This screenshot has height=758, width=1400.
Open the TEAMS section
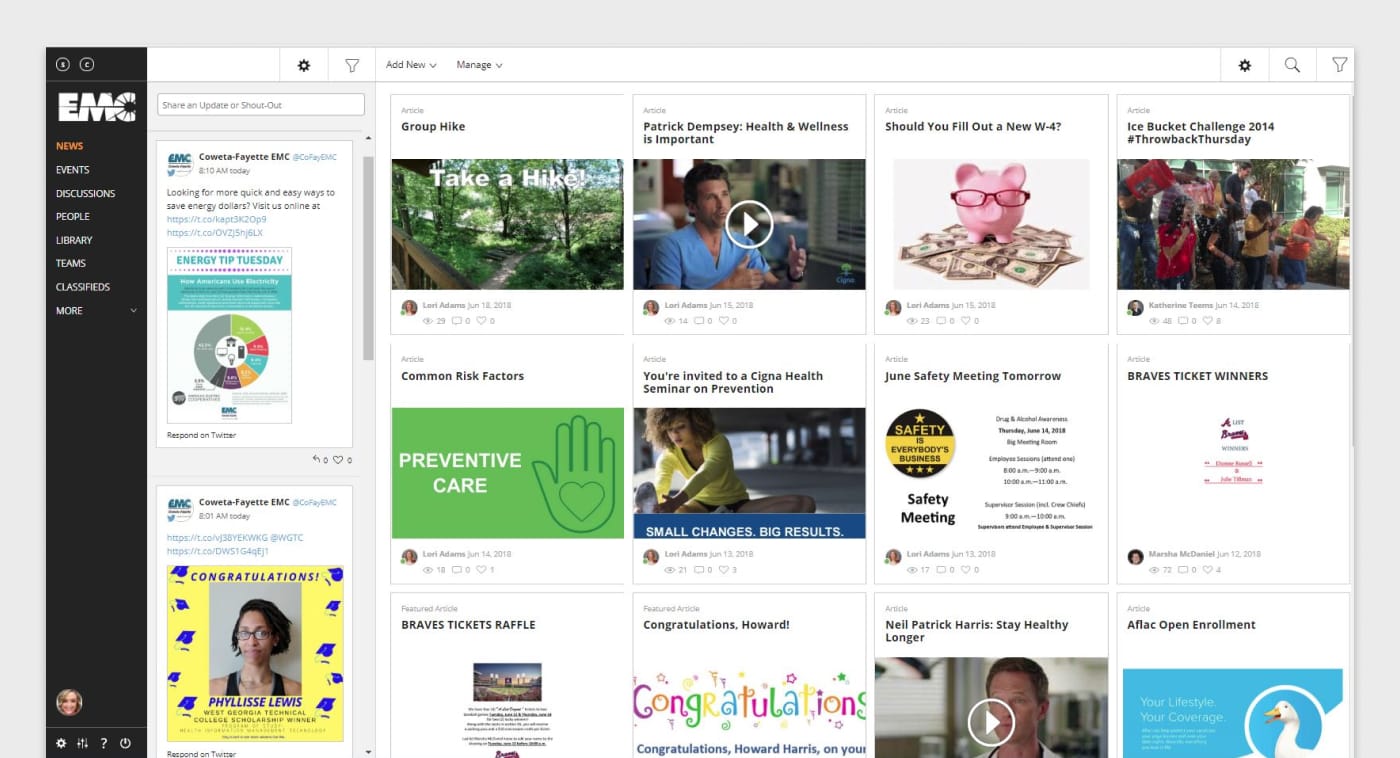pos(71,264)
